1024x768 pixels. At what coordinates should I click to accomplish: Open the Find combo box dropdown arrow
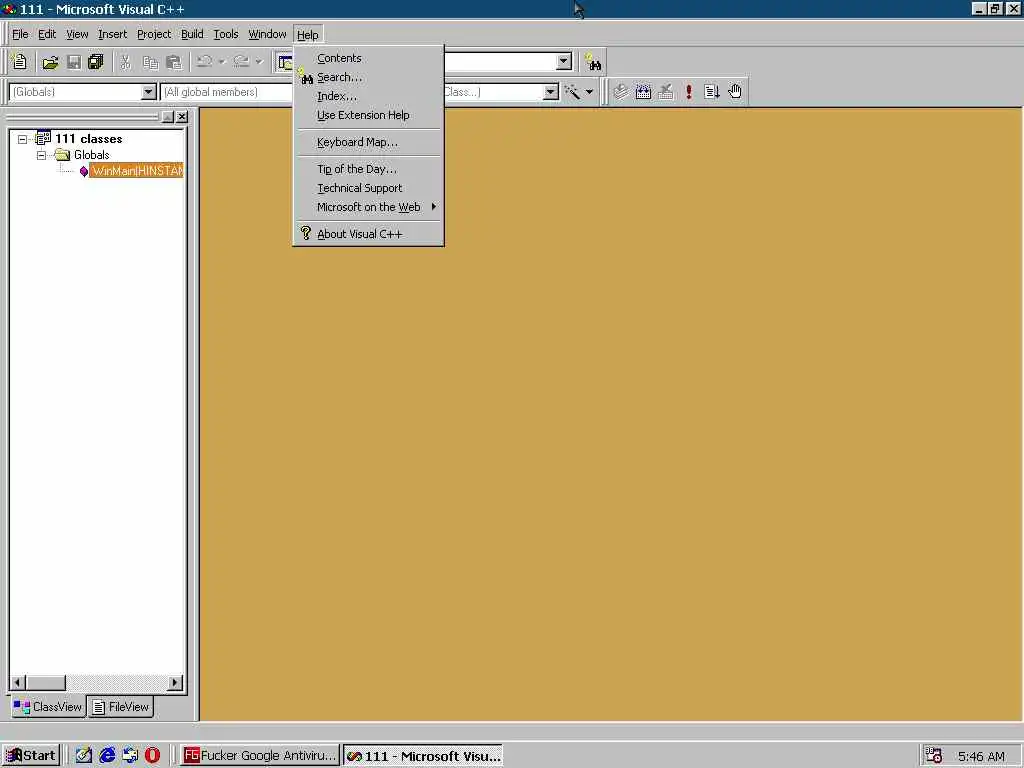click(564, 61)
